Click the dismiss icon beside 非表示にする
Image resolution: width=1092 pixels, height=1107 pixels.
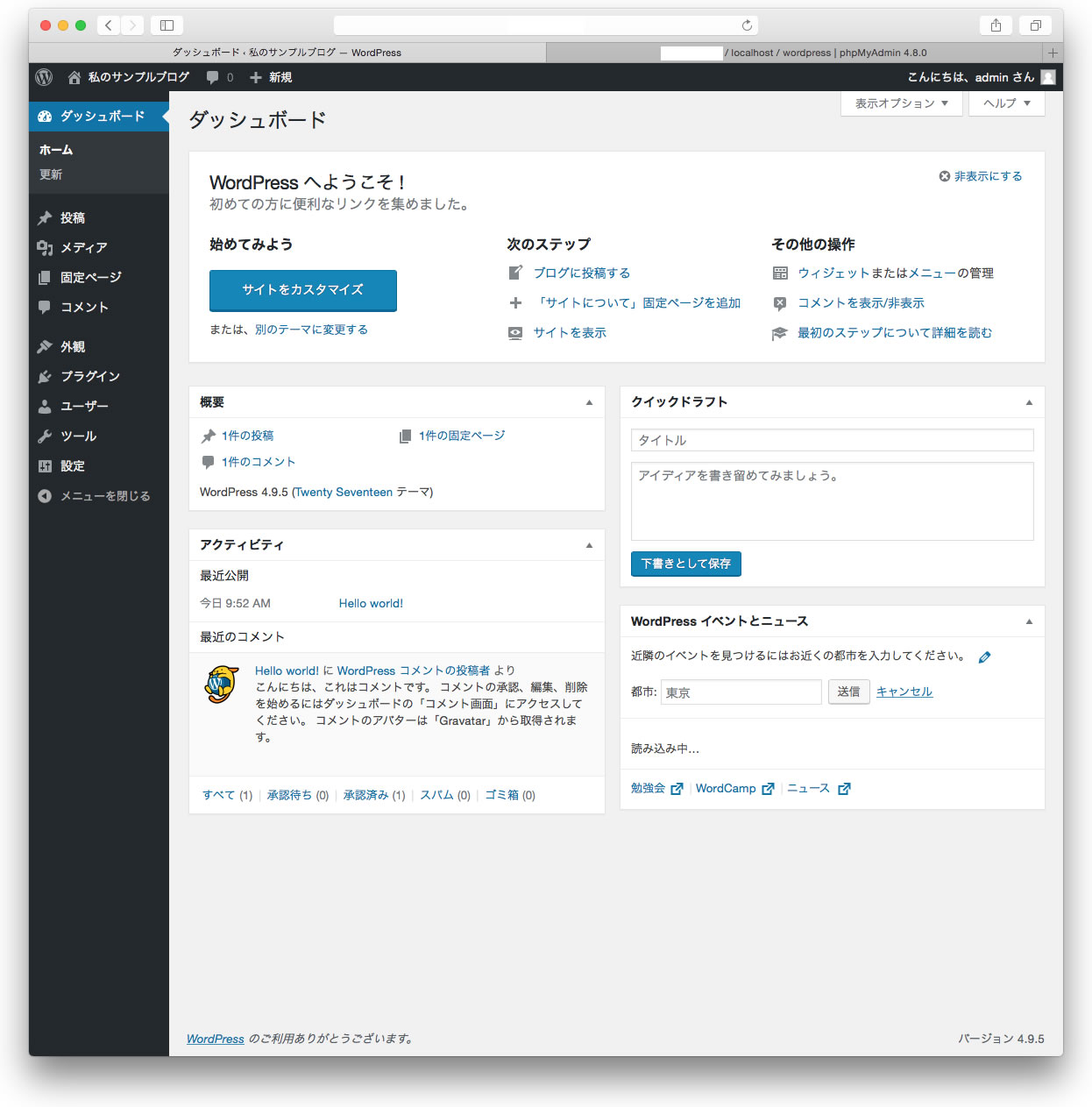coord(945,176)
